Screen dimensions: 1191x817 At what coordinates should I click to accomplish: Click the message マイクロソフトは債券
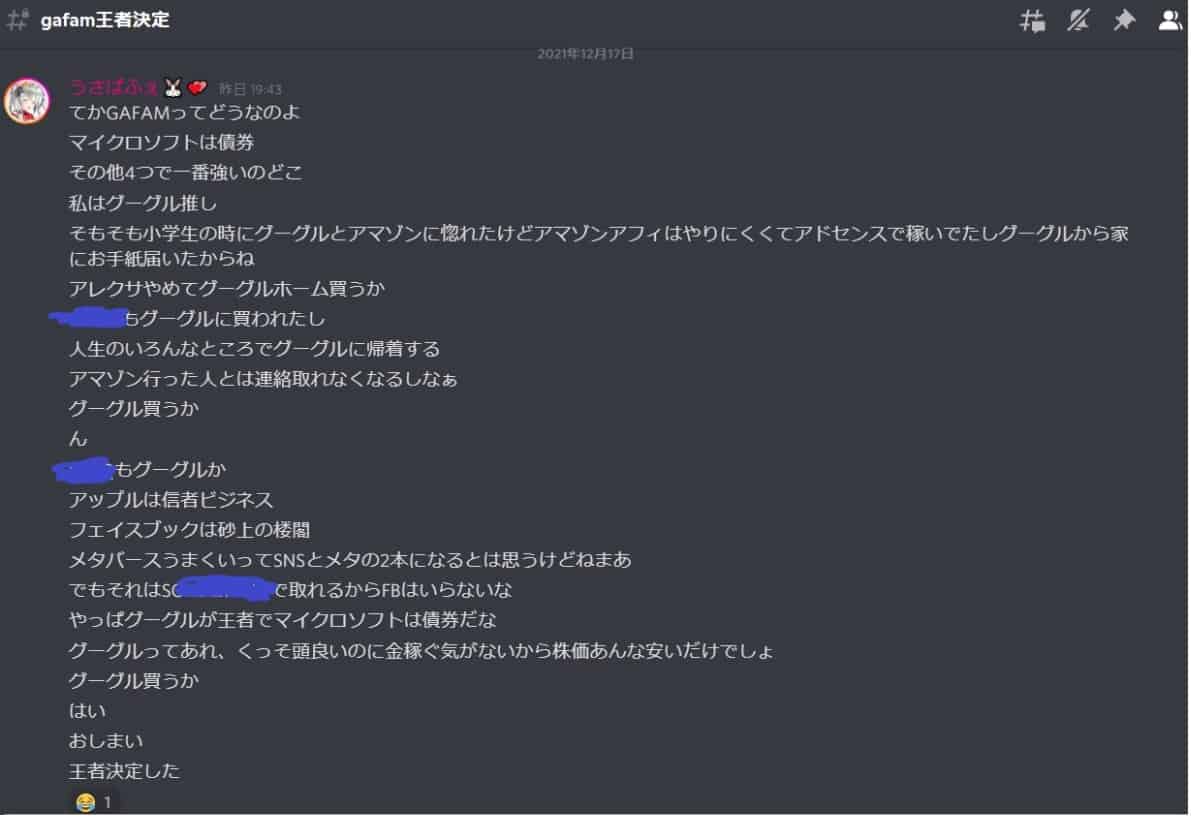pos(162,143)
